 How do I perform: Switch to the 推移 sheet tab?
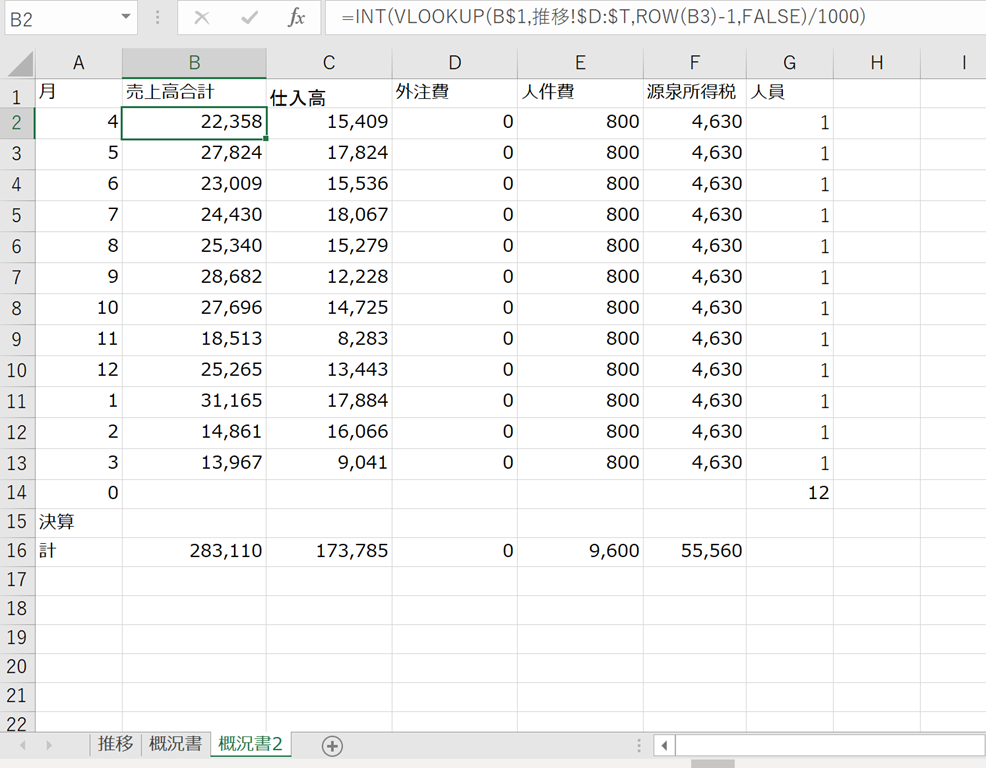pos(116,744)
